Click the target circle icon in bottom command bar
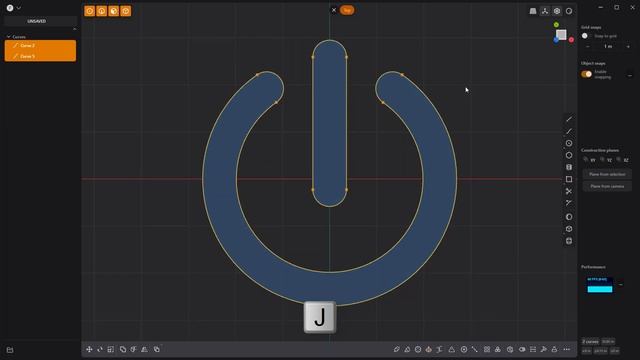The image size is (640, 360). [464, 349]
